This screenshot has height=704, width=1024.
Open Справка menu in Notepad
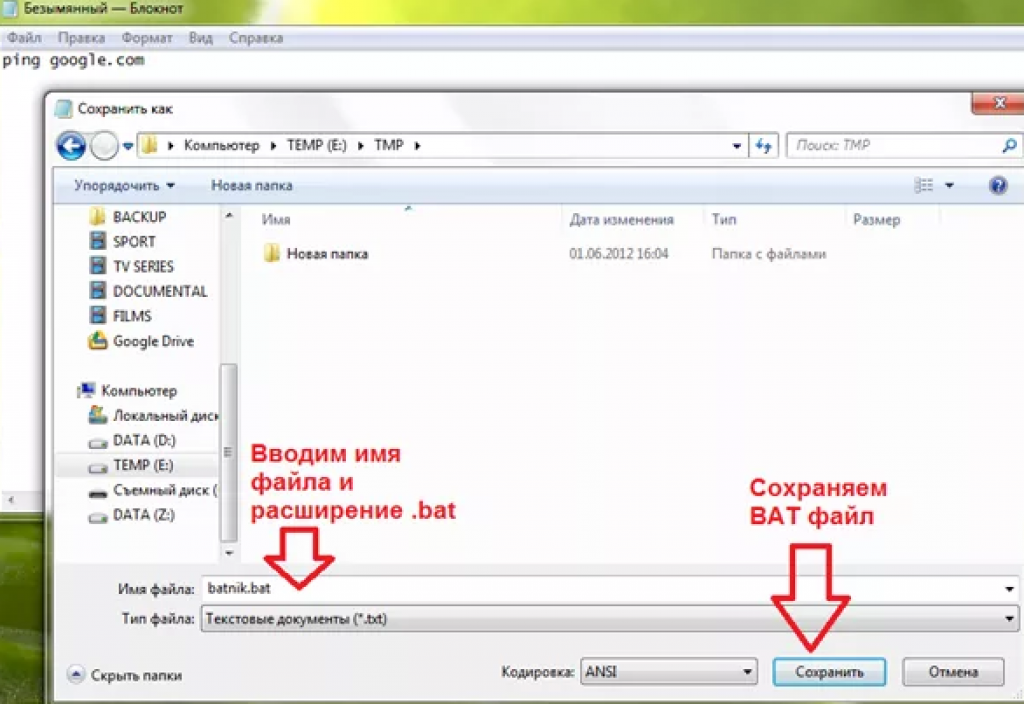coord(256,38)
